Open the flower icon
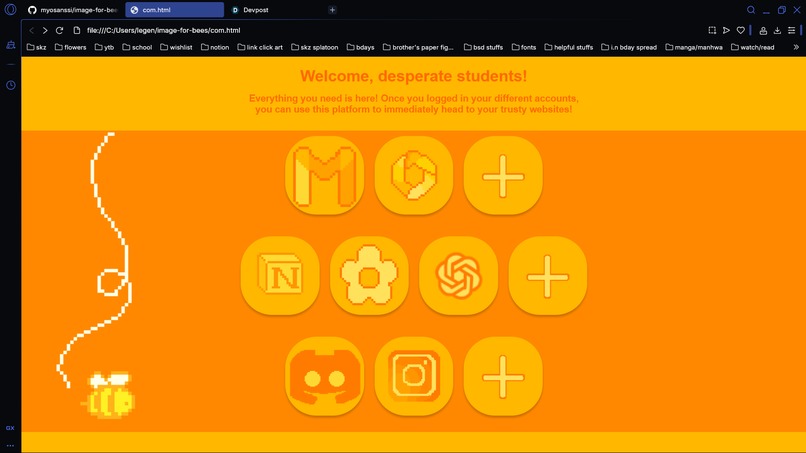The width and height of the screenshot is (806, 453). [369, 276]
